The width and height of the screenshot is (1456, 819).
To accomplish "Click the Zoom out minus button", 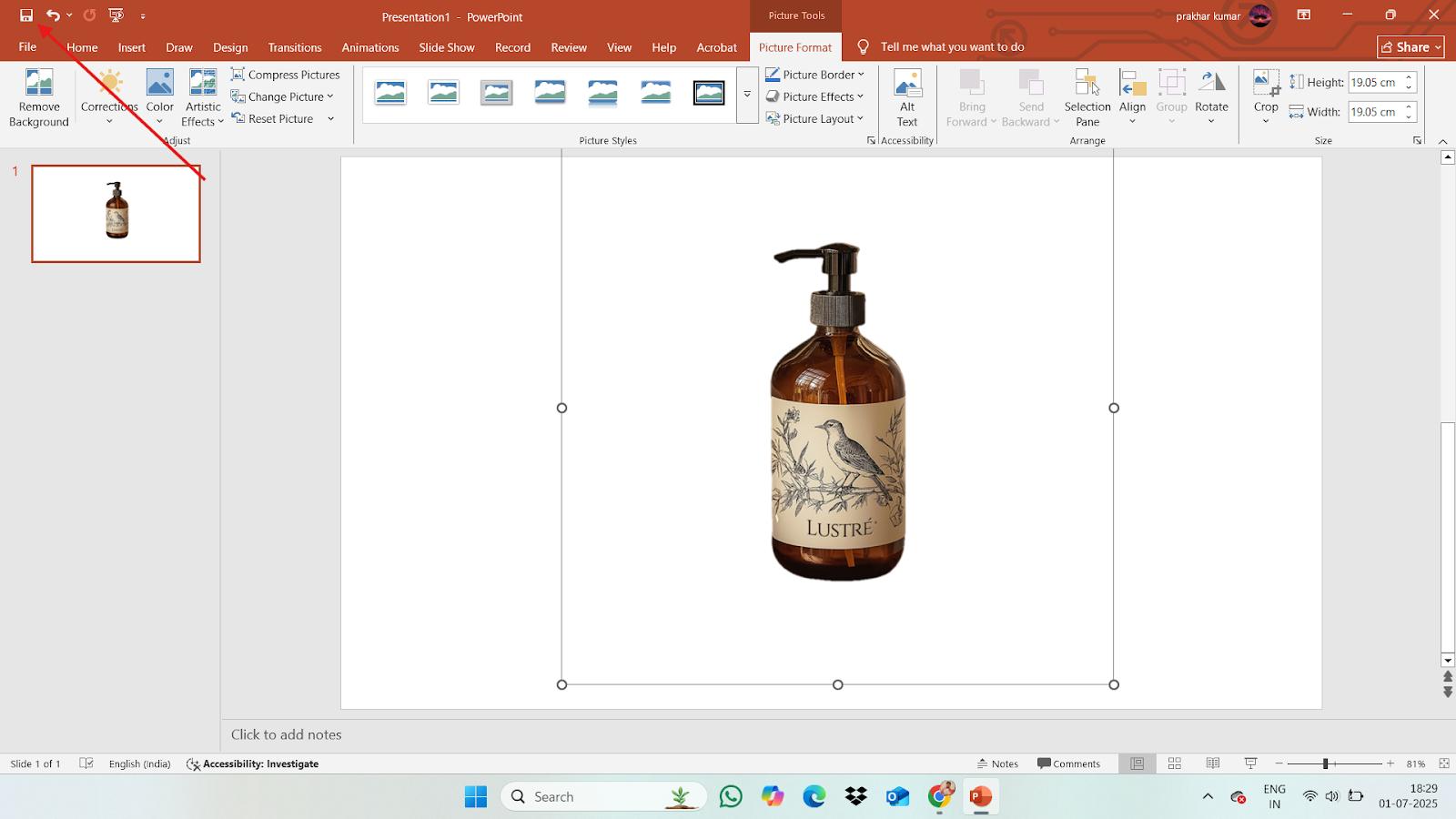I will (1279, 763).
